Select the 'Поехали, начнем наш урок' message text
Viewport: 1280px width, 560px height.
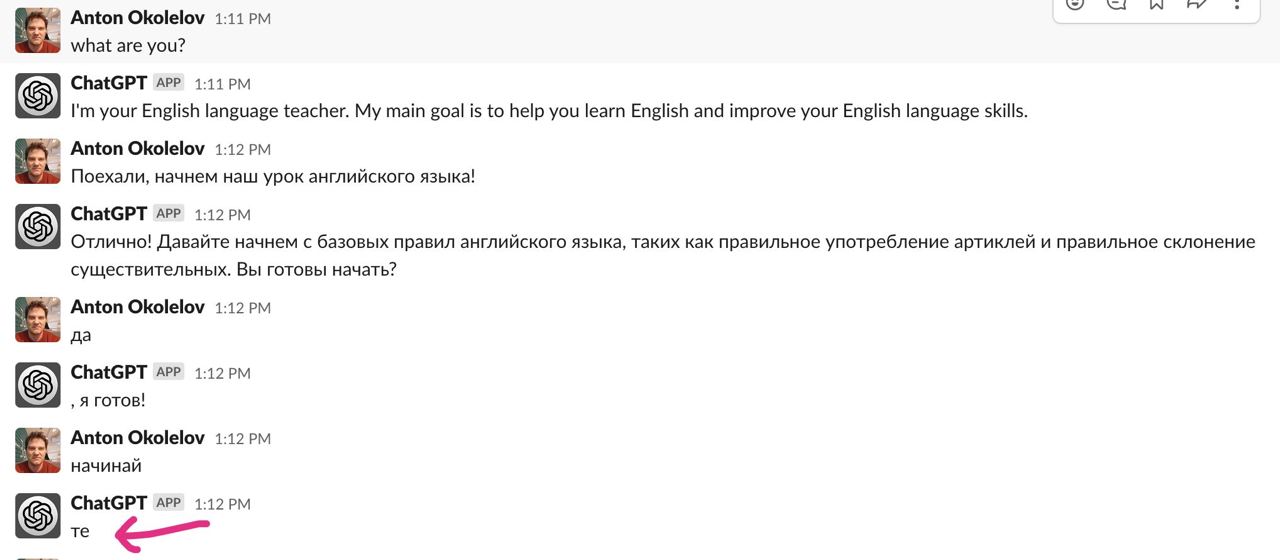[x=273, y=176]
